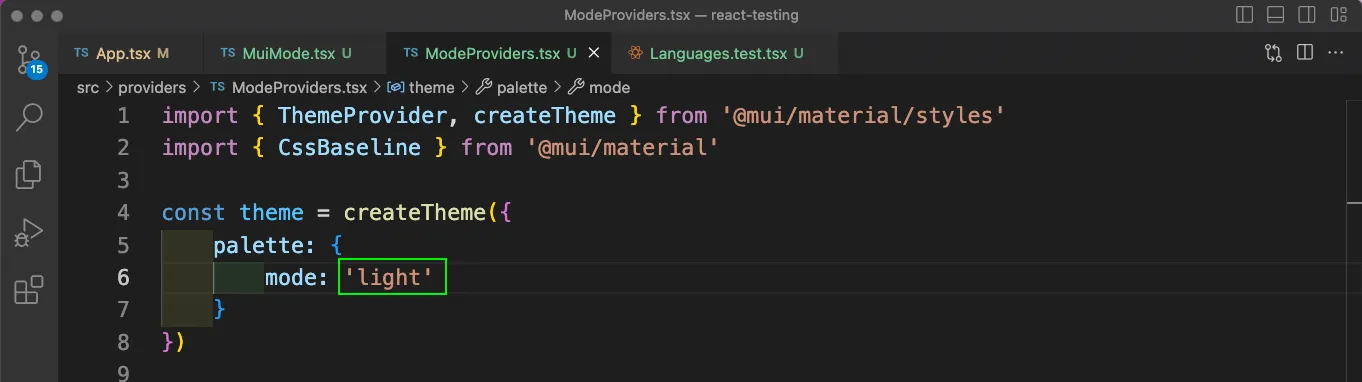Open the Search view in activity bar
Viewport: 1362px width, 382px height.
(x=29, y=116)
